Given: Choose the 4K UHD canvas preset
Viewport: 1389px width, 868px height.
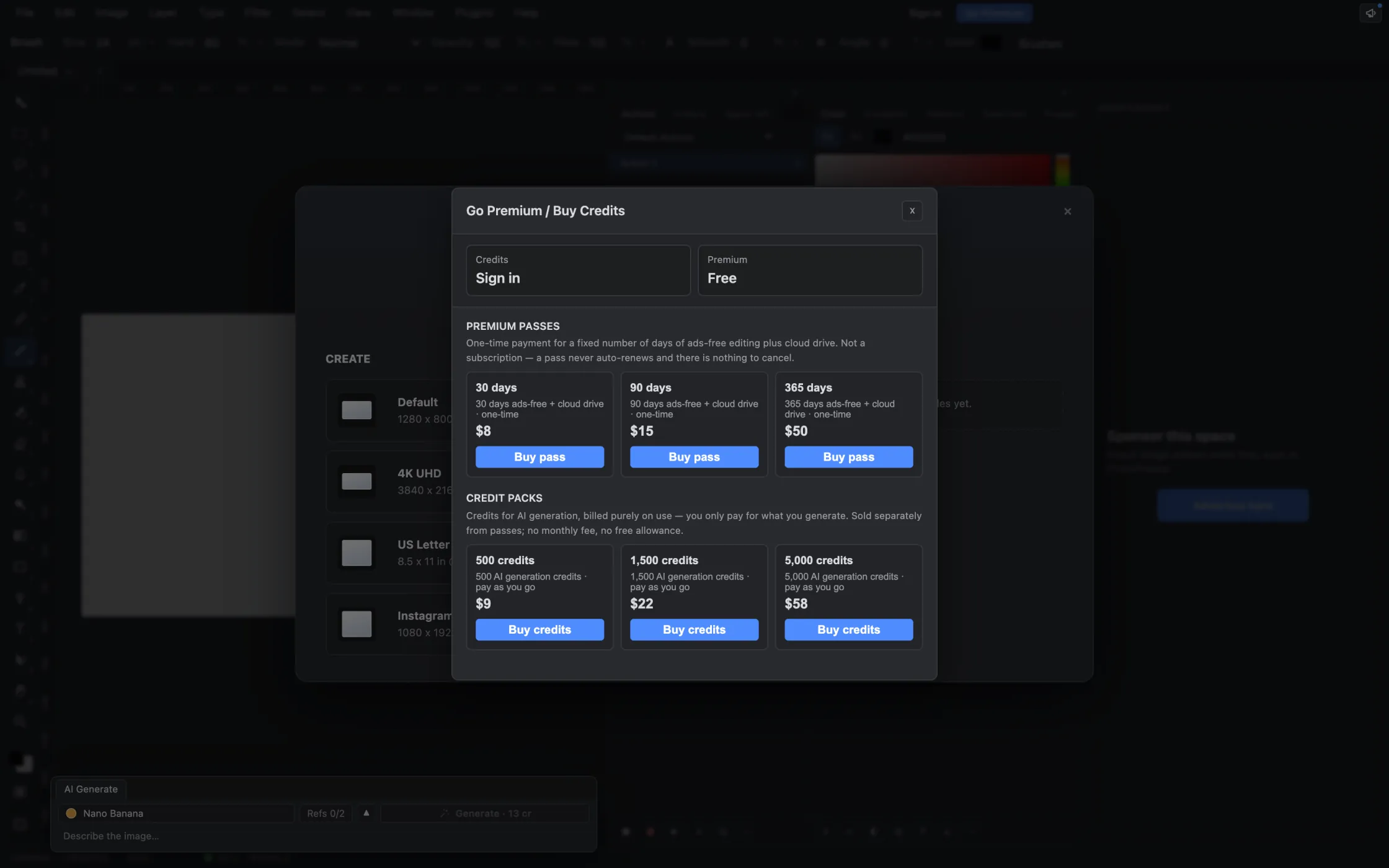Looking at the screenshot, I should (389, 482).
